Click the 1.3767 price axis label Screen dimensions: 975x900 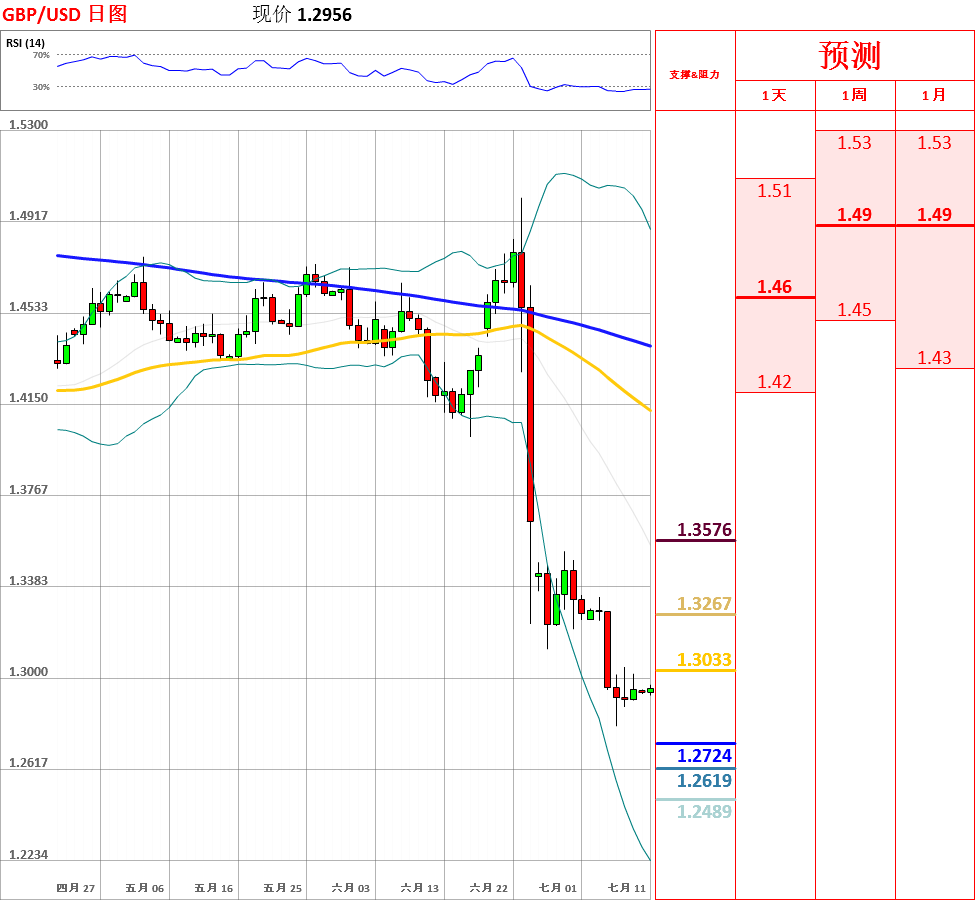click(x=29, y=489)
